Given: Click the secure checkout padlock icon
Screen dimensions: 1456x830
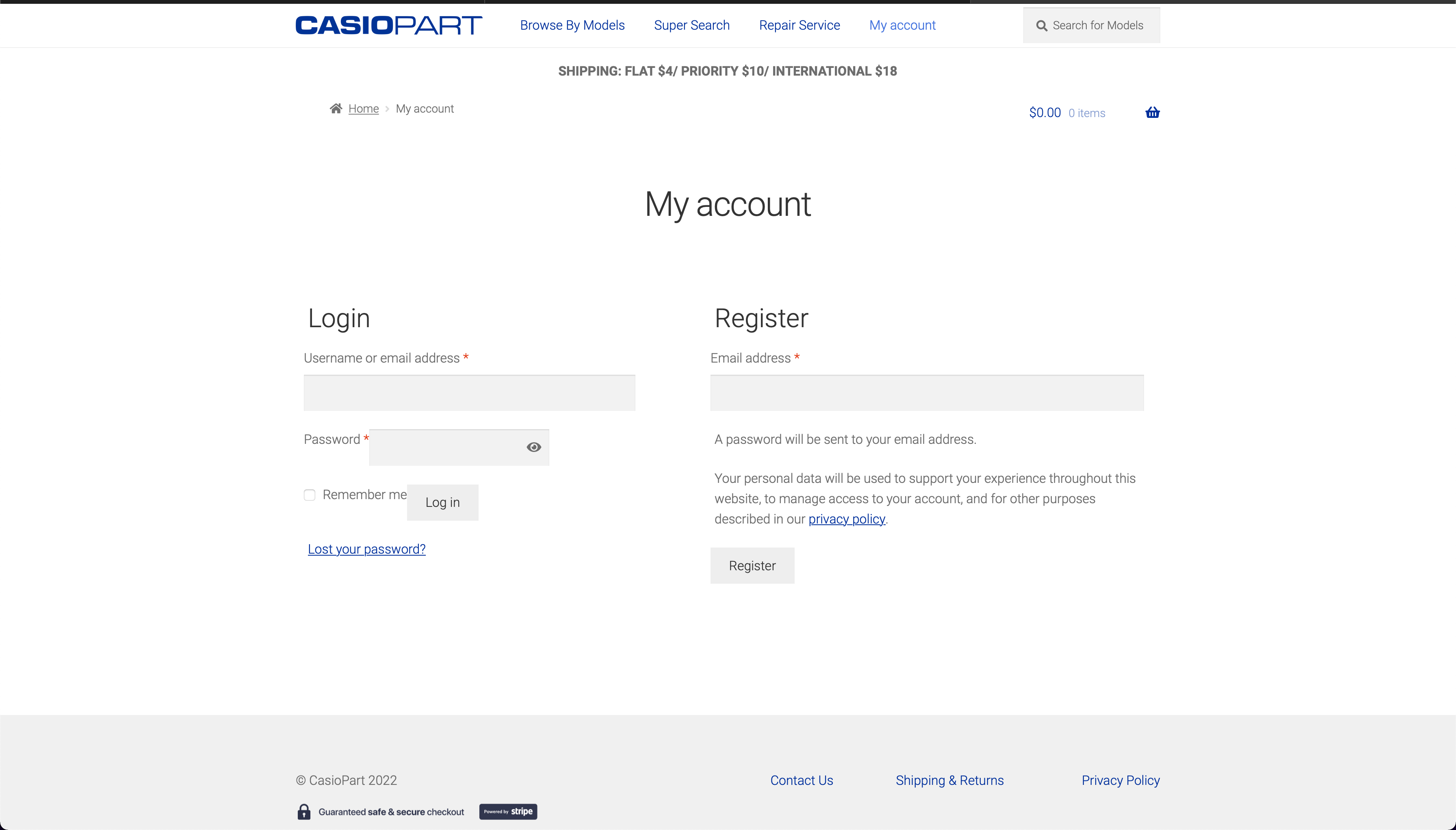Looking at the screenshot, I should (304, 811).
